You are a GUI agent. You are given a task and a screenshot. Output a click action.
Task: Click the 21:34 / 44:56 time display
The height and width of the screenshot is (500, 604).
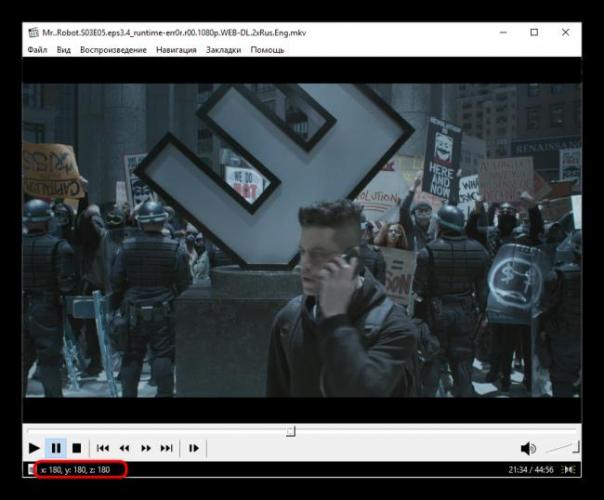tap(531, 470)
